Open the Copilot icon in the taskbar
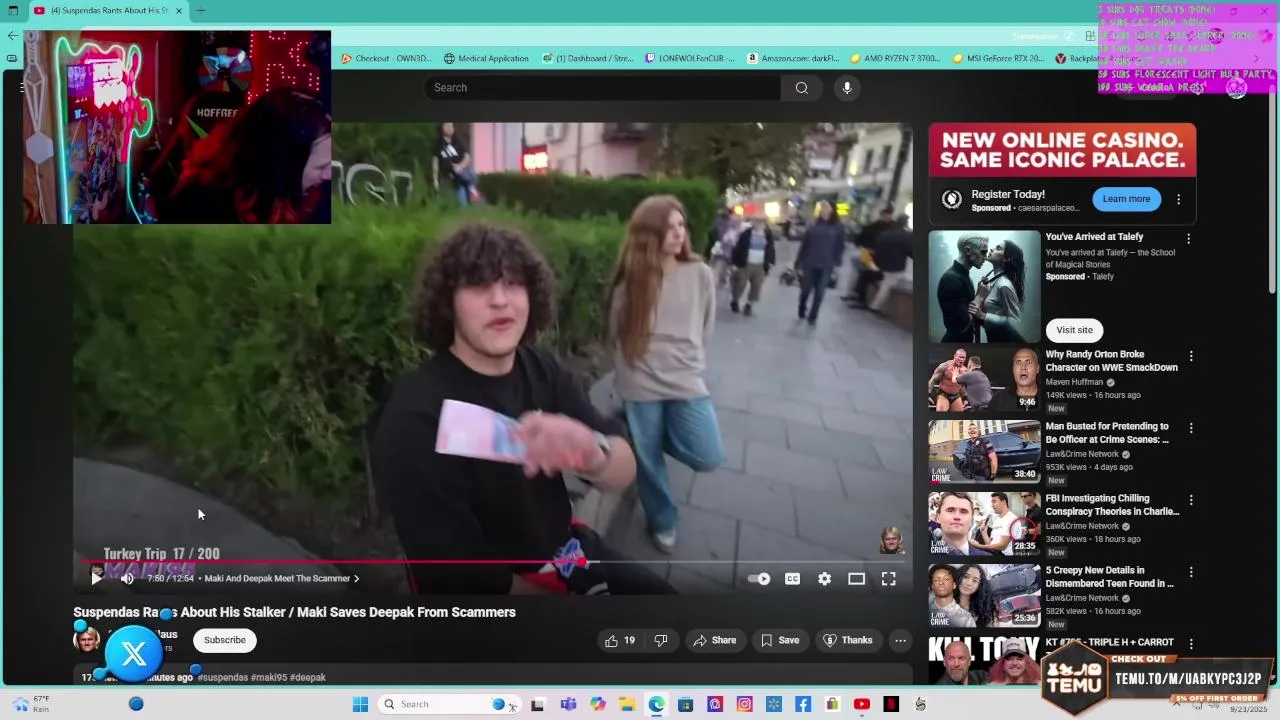Image resolution: width=1280 pixels, height=720 pixels. pos(598,704)
